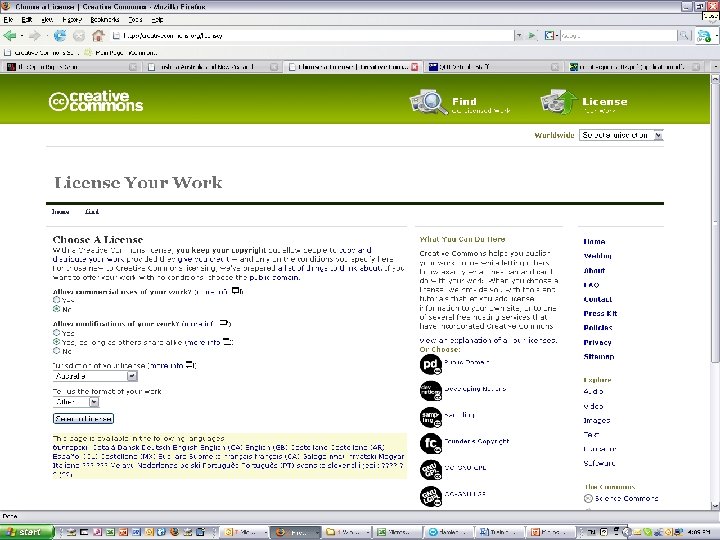Open the Sitemap sidebar link
The width and height of the screenshot is (720, 540).
599,356
